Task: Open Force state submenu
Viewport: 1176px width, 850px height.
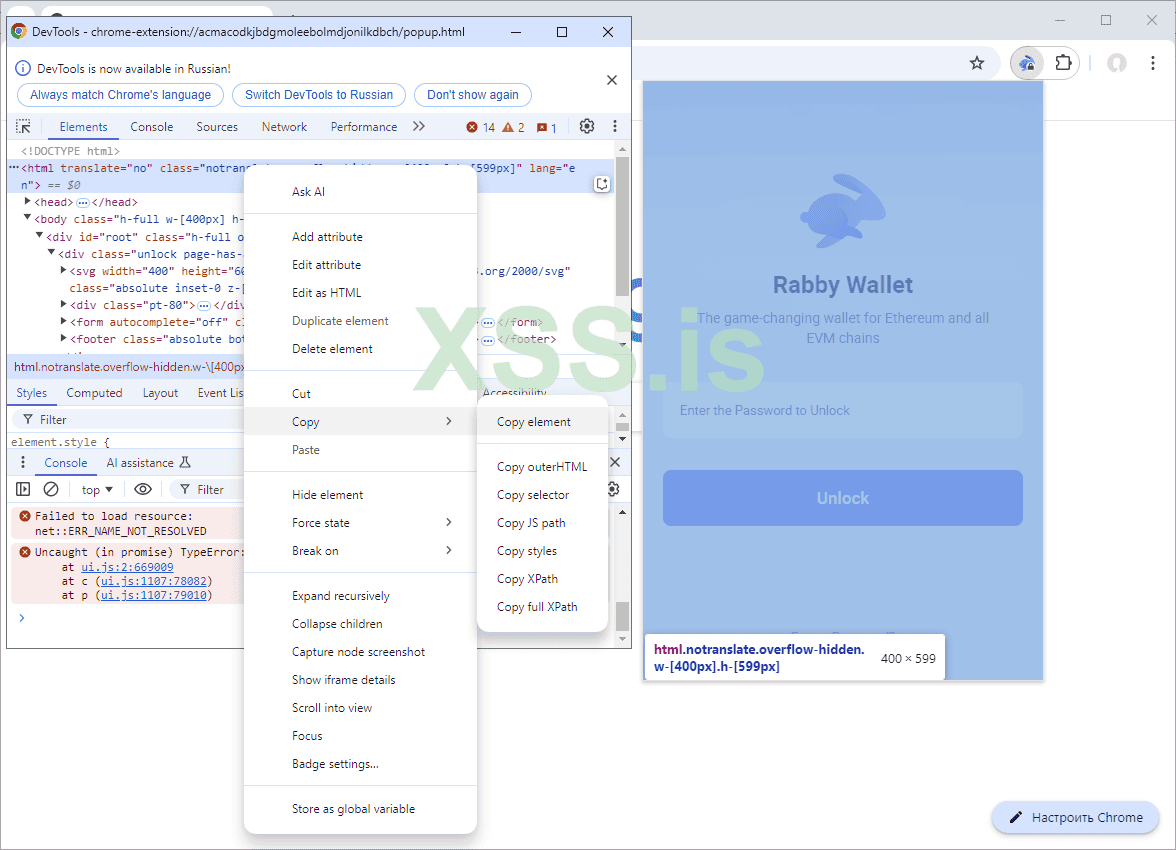Action: coord(361,523)
